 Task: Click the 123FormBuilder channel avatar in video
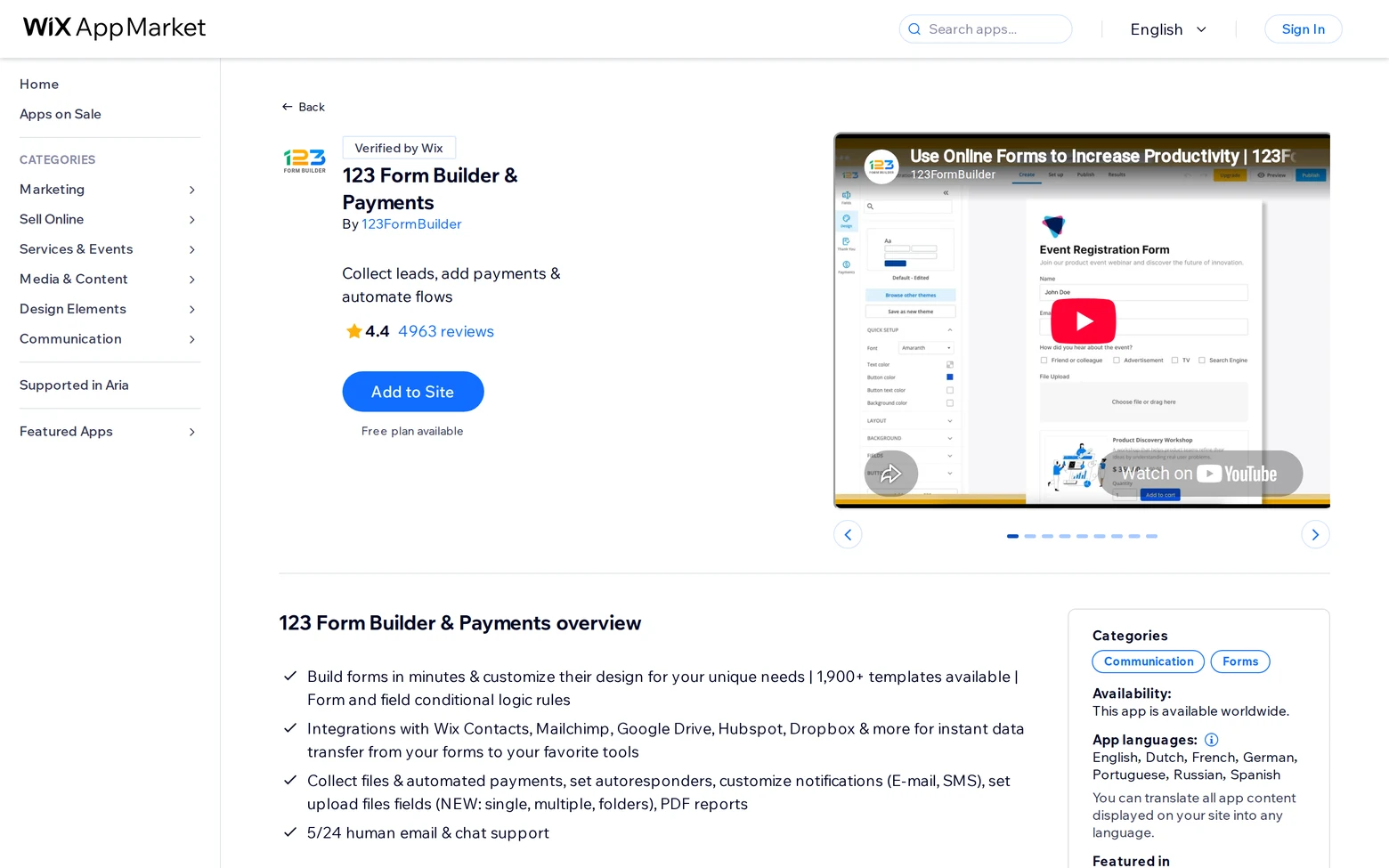coord(881,166)
